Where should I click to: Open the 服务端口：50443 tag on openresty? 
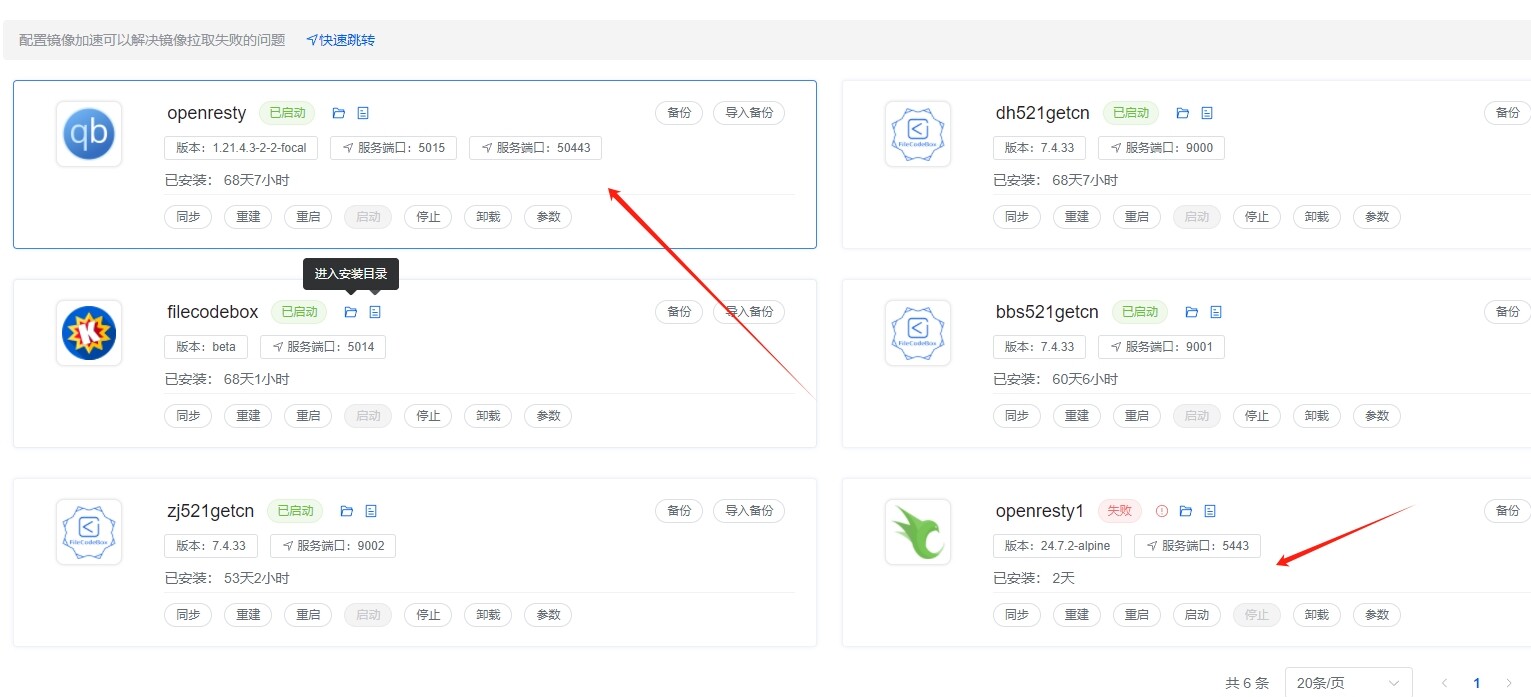[x=535, y=148]
